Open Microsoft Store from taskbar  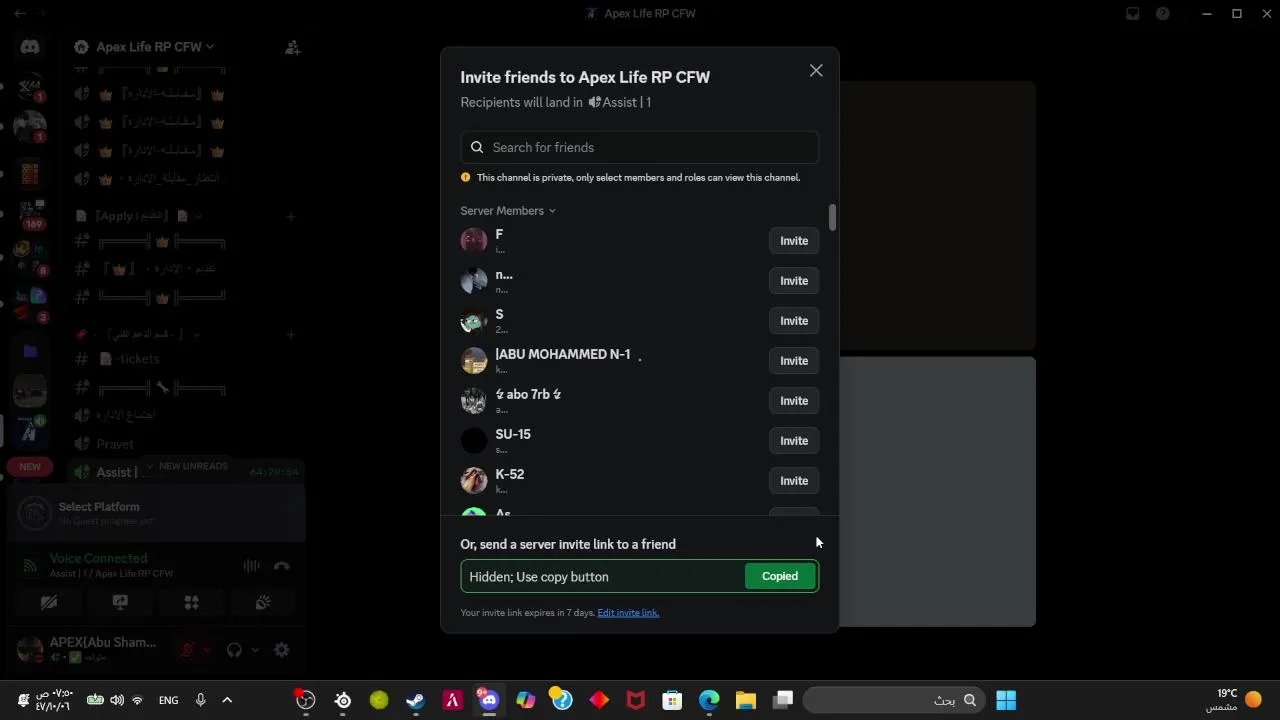coord(672,700)
